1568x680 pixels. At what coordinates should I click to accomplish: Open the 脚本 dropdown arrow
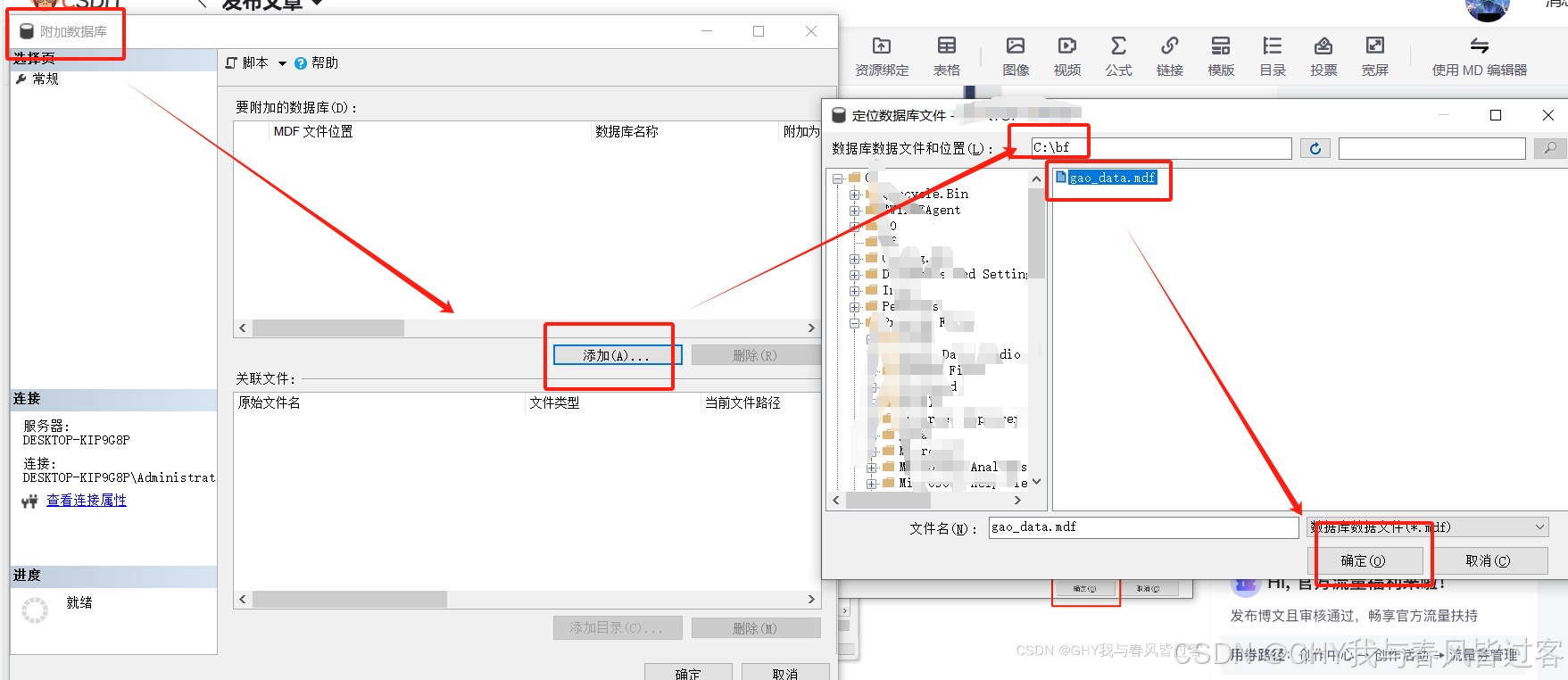click(282, 63)
